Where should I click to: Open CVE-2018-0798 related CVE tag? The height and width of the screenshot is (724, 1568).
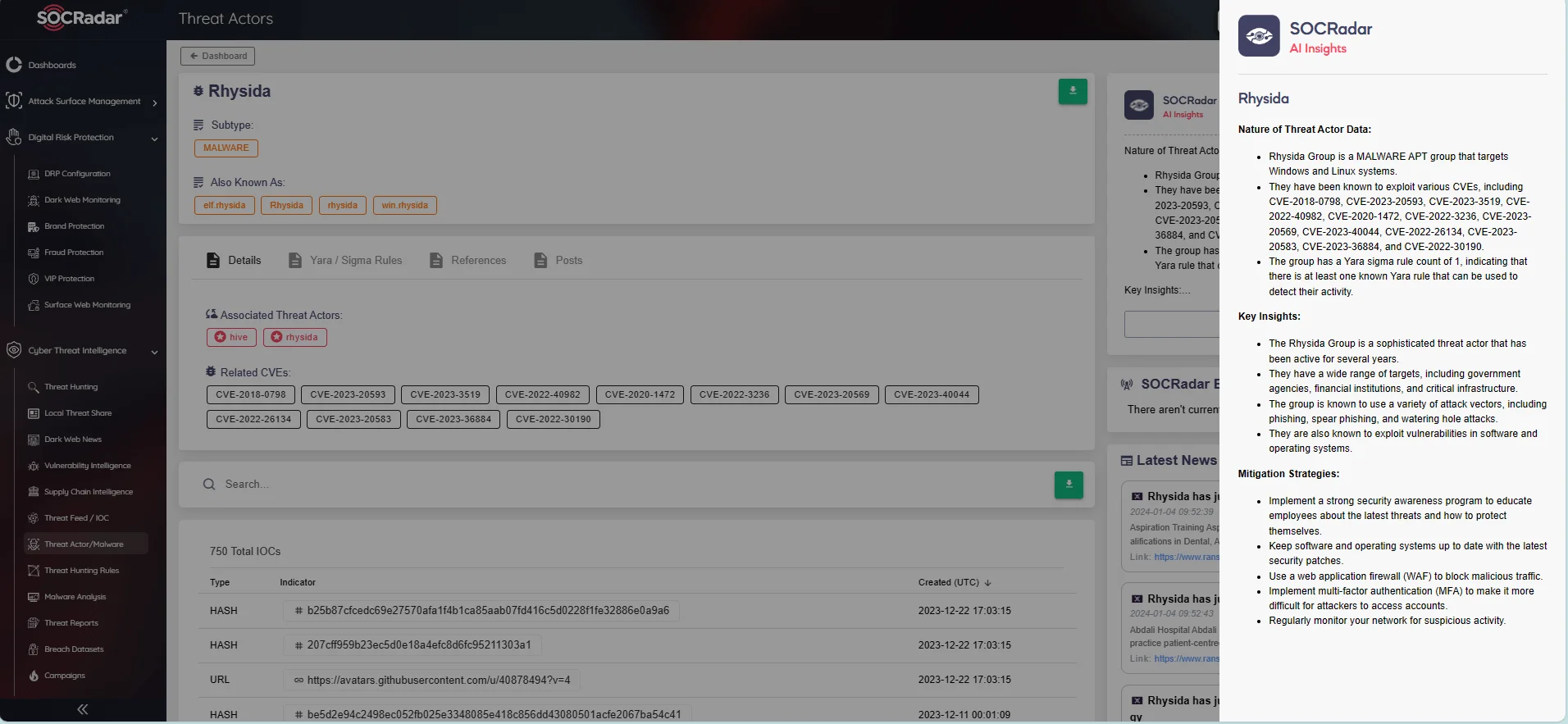(251, 394)
